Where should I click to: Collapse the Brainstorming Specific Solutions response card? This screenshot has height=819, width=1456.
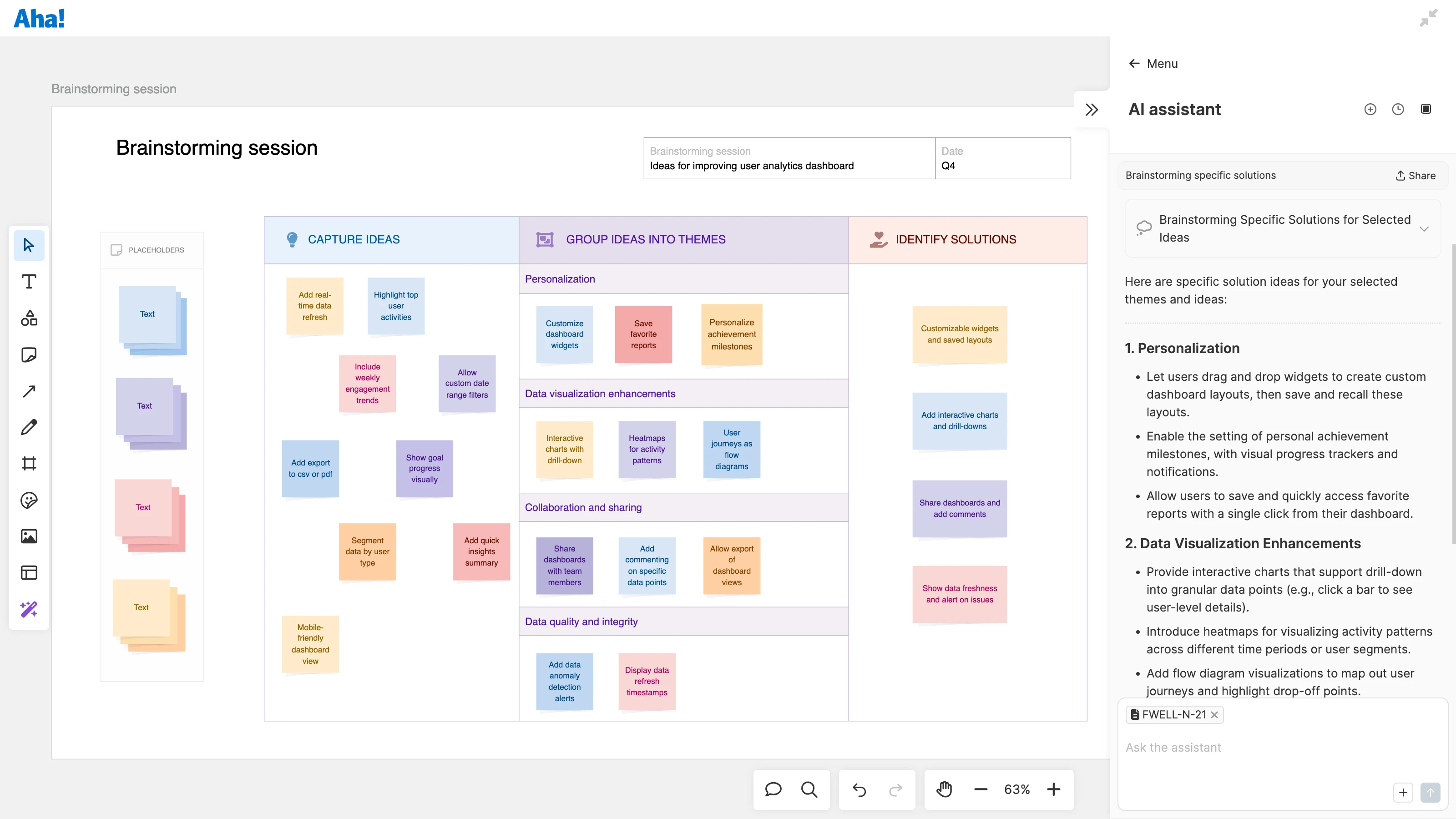(1424, 228)
